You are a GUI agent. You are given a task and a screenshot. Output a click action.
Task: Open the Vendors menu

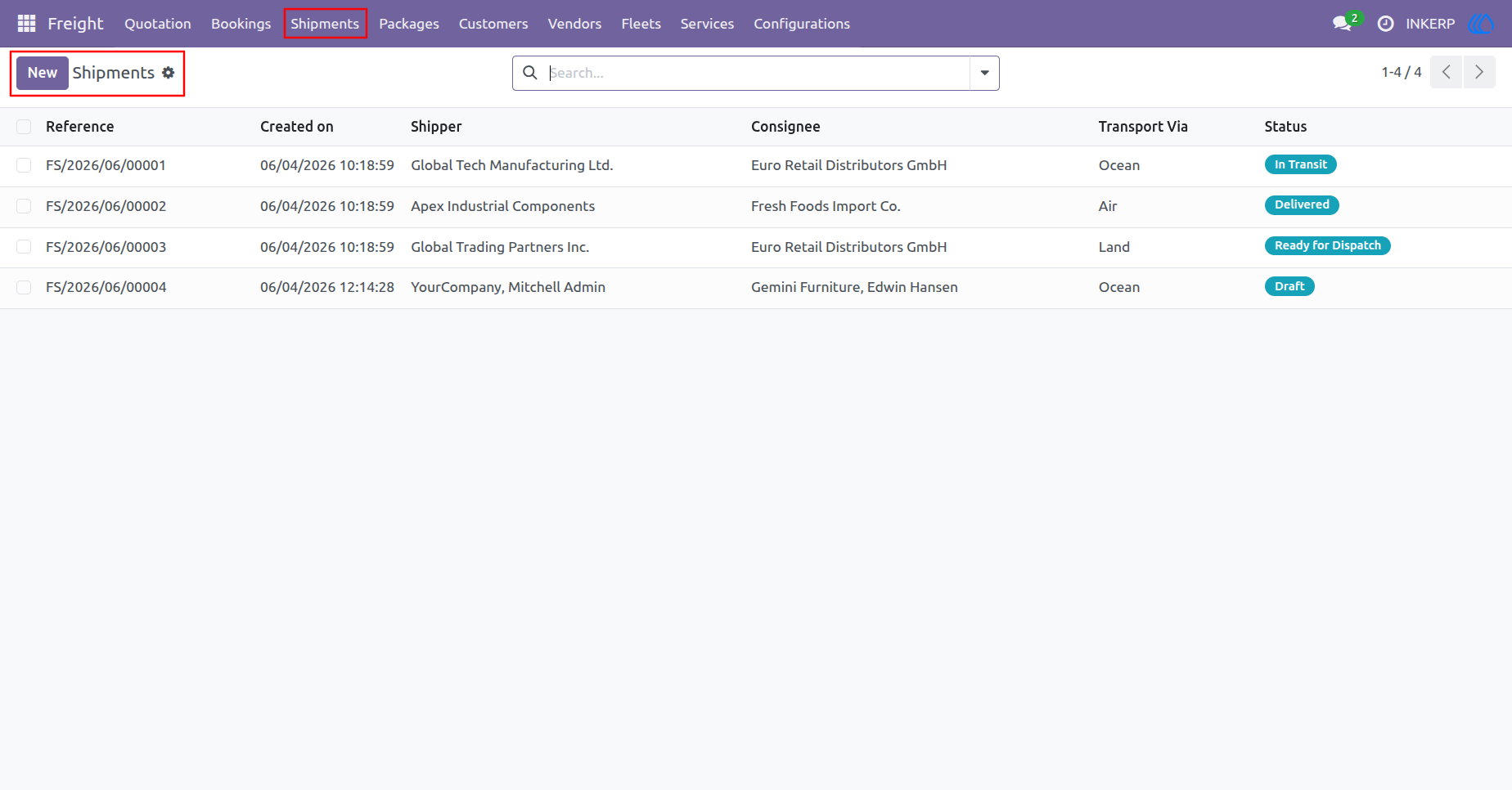pos(574,24)
